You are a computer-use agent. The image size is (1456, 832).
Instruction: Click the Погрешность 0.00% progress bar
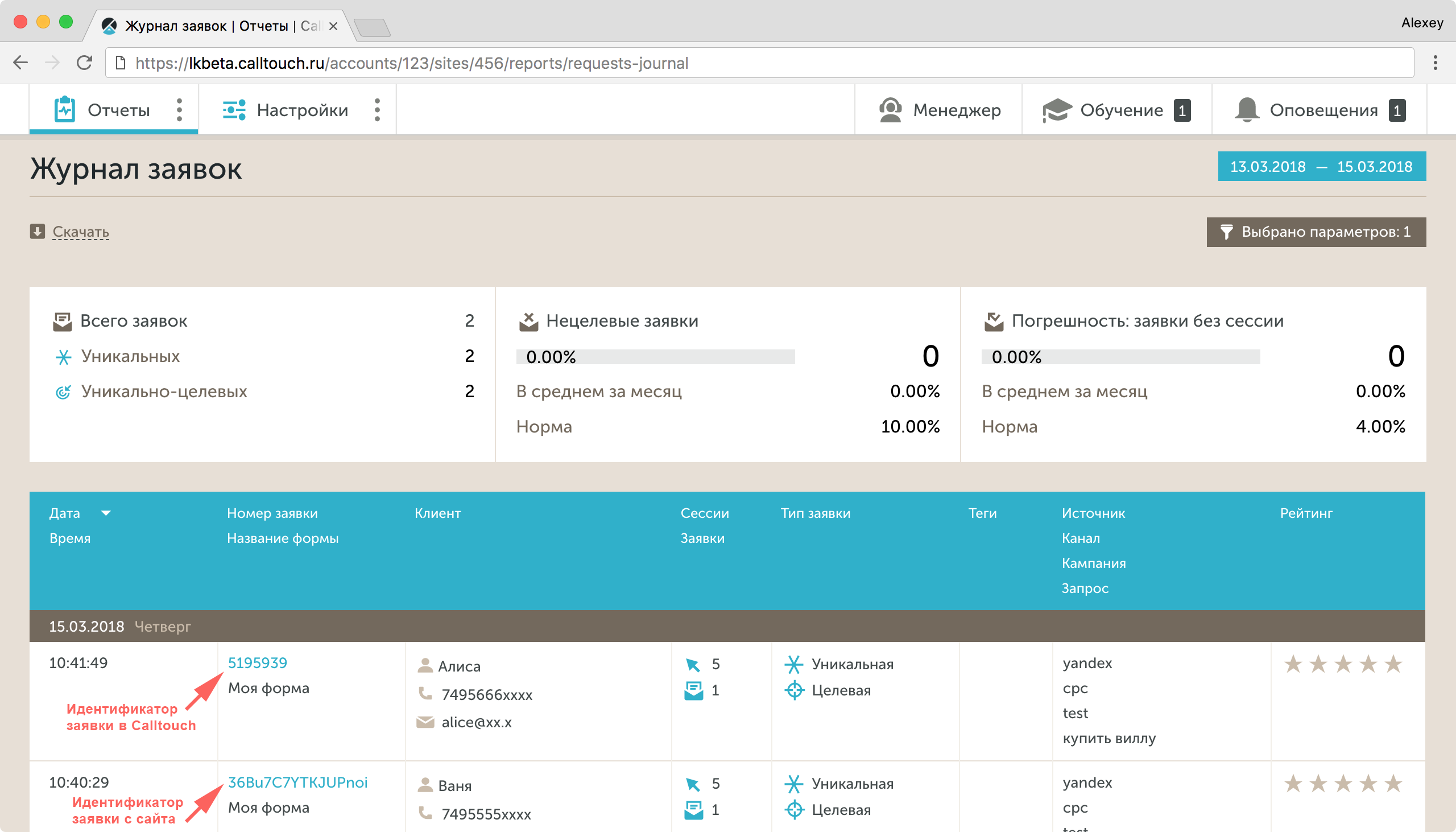click(1121, 357)
